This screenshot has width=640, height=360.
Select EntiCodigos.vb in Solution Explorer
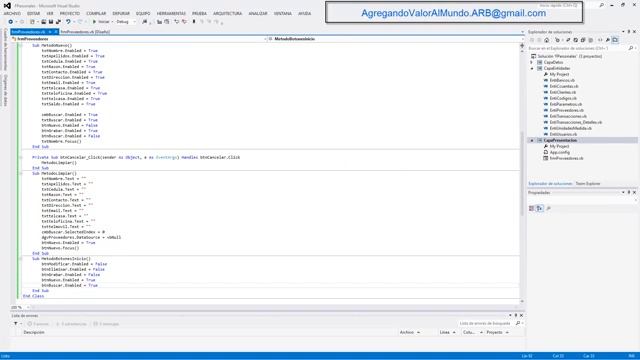(x=563, y=98)
